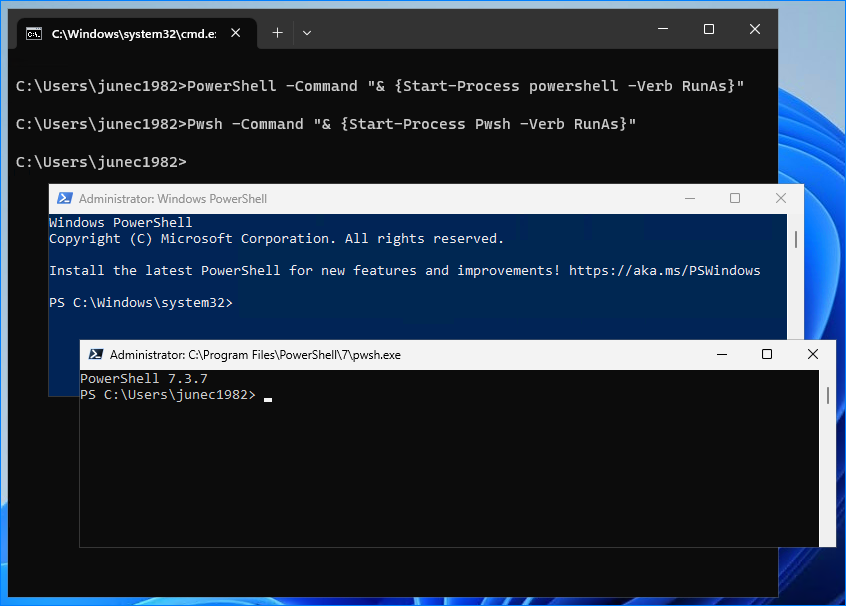
Task: Minimize the pwsh.exe administrator window
Action: (722, 354)
